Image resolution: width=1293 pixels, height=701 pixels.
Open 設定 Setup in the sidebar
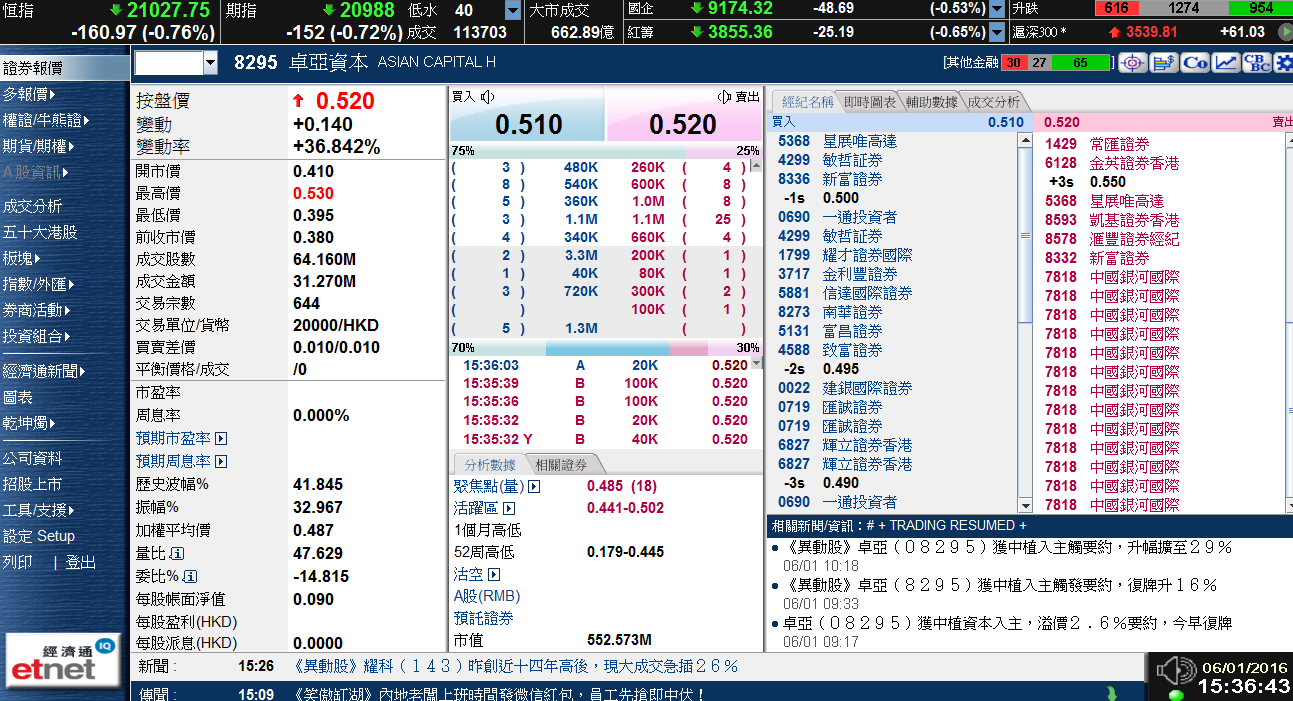tap(39, 536)
